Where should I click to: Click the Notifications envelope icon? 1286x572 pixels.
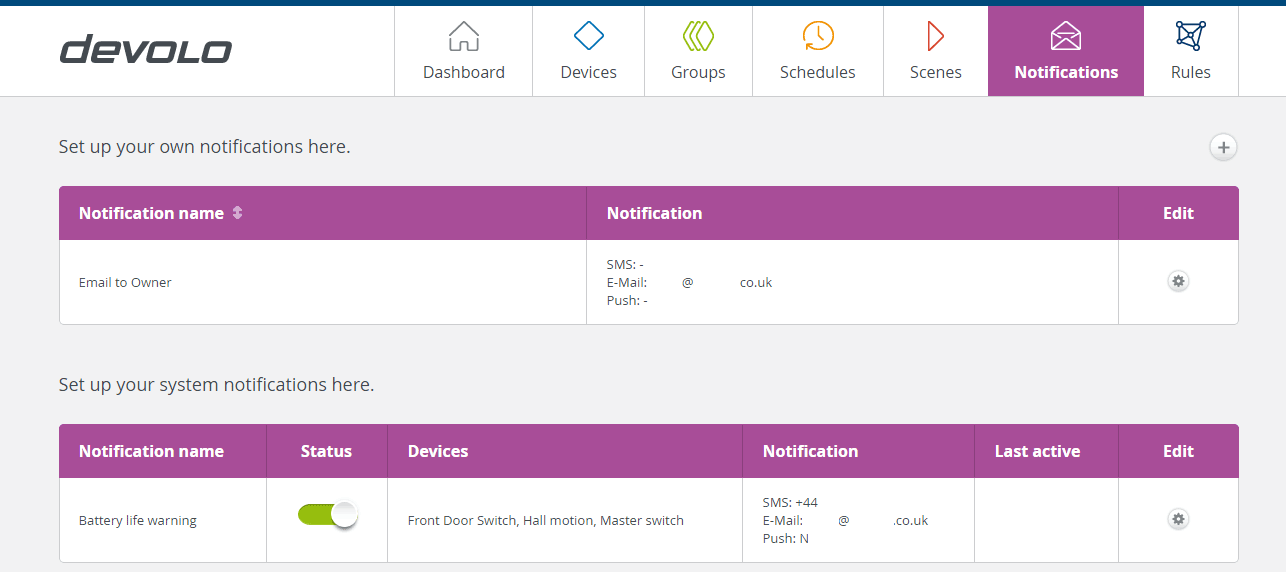click(x=1066, y=37)
